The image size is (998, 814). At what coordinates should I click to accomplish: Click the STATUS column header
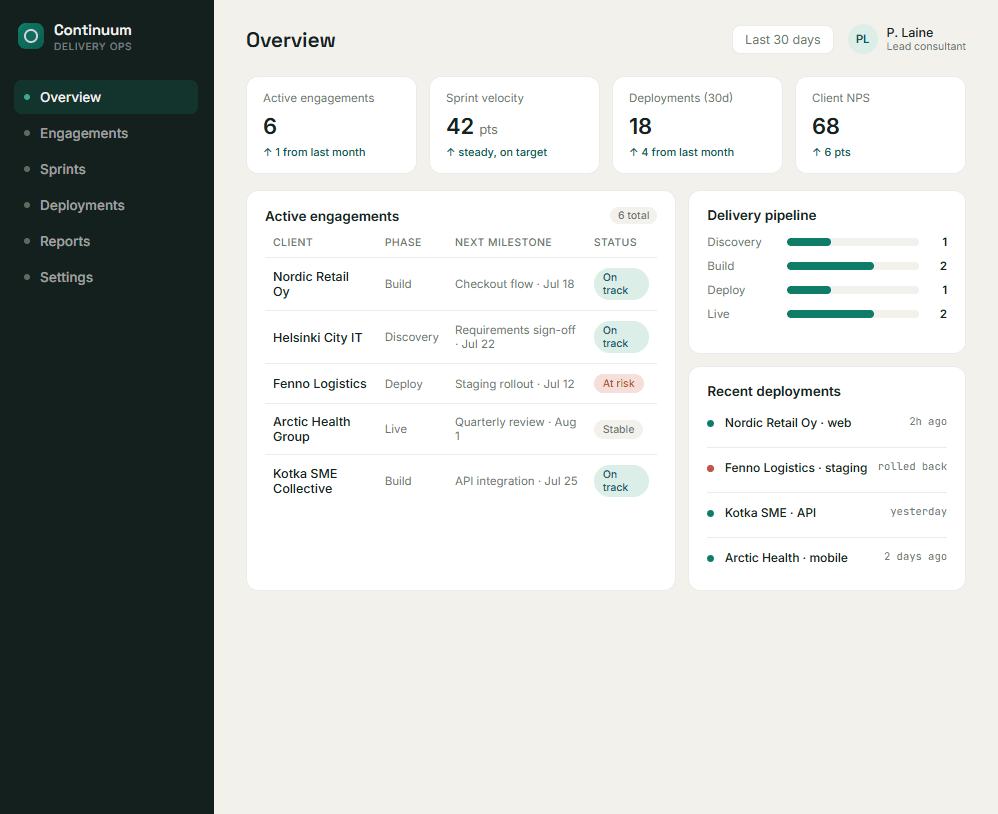pos(615,242)
